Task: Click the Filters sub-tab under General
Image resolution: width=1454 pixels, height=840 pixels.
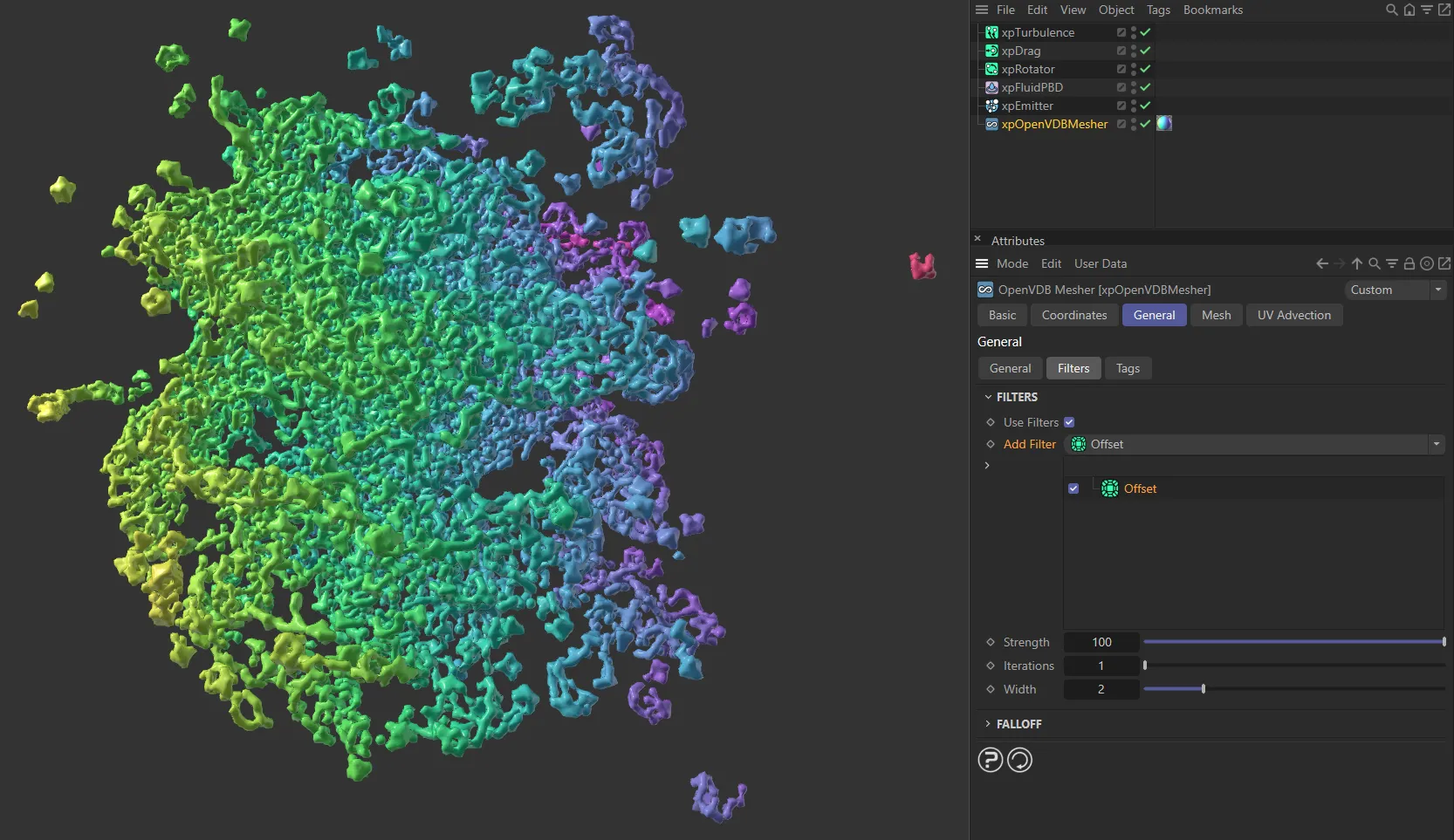Action: coord(1073,368)
